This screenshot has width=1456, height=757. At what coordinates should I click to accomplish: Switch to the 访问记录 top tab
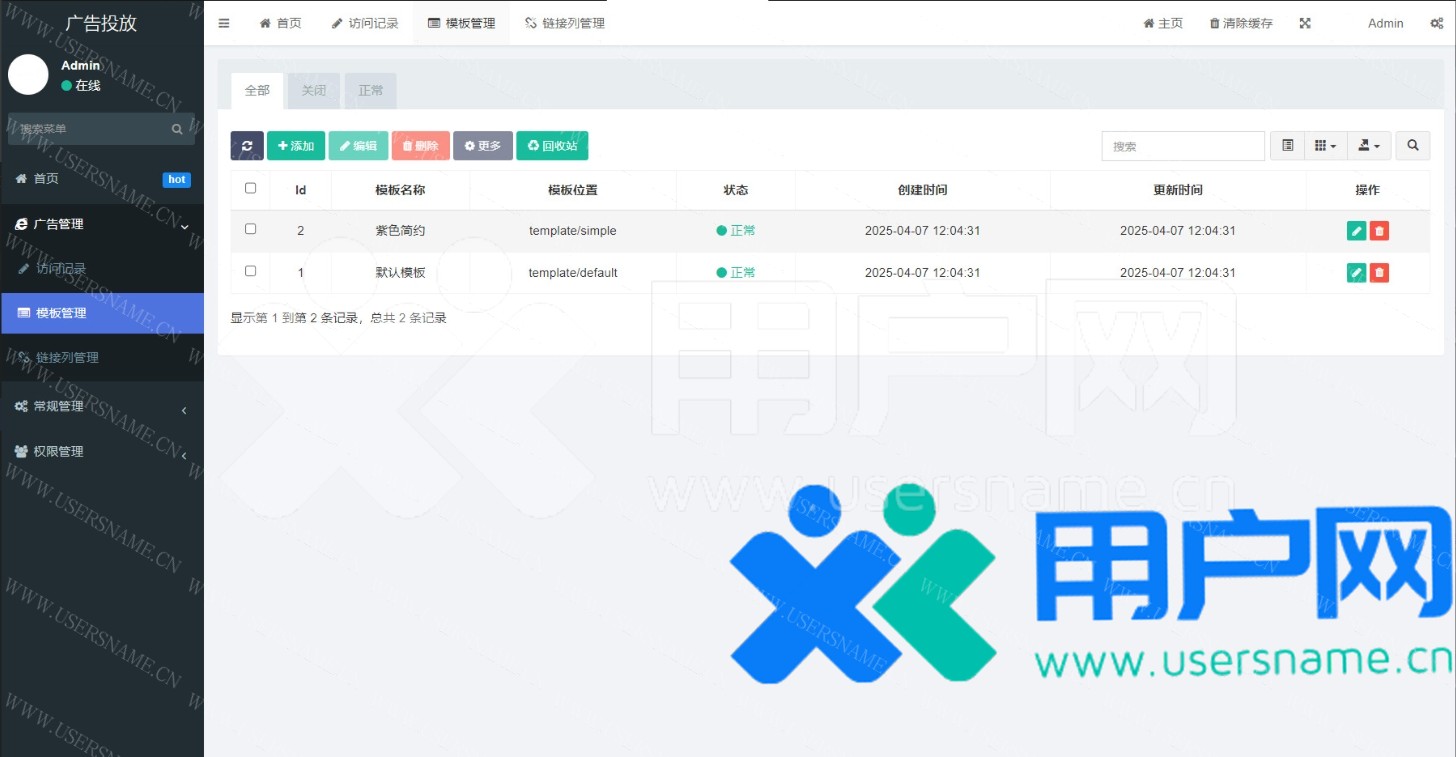click(x=365, y=23)
